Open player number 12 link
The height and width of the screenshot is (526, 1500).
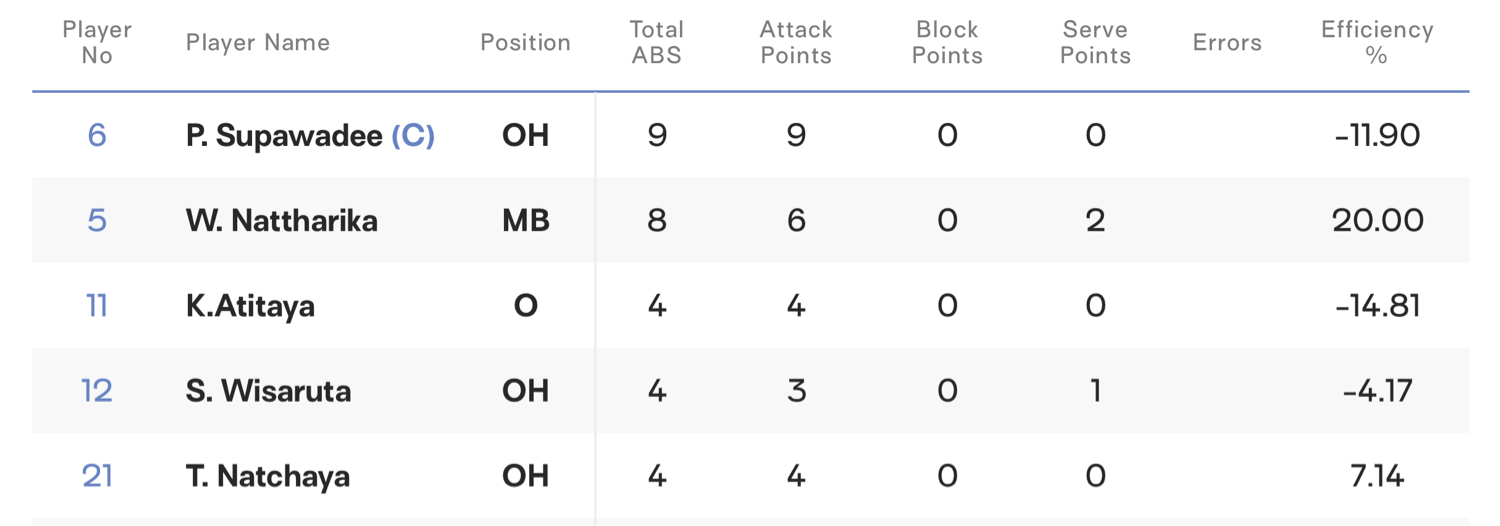tap(97, 390)
